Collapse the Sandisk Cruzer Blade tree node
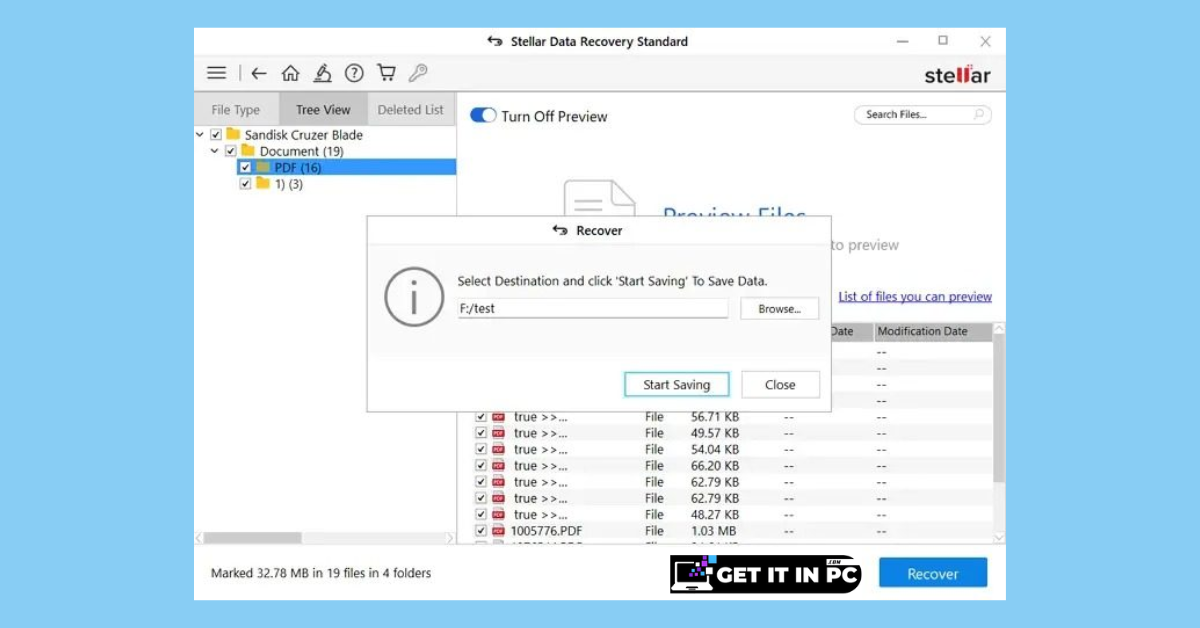 (200, 135)
